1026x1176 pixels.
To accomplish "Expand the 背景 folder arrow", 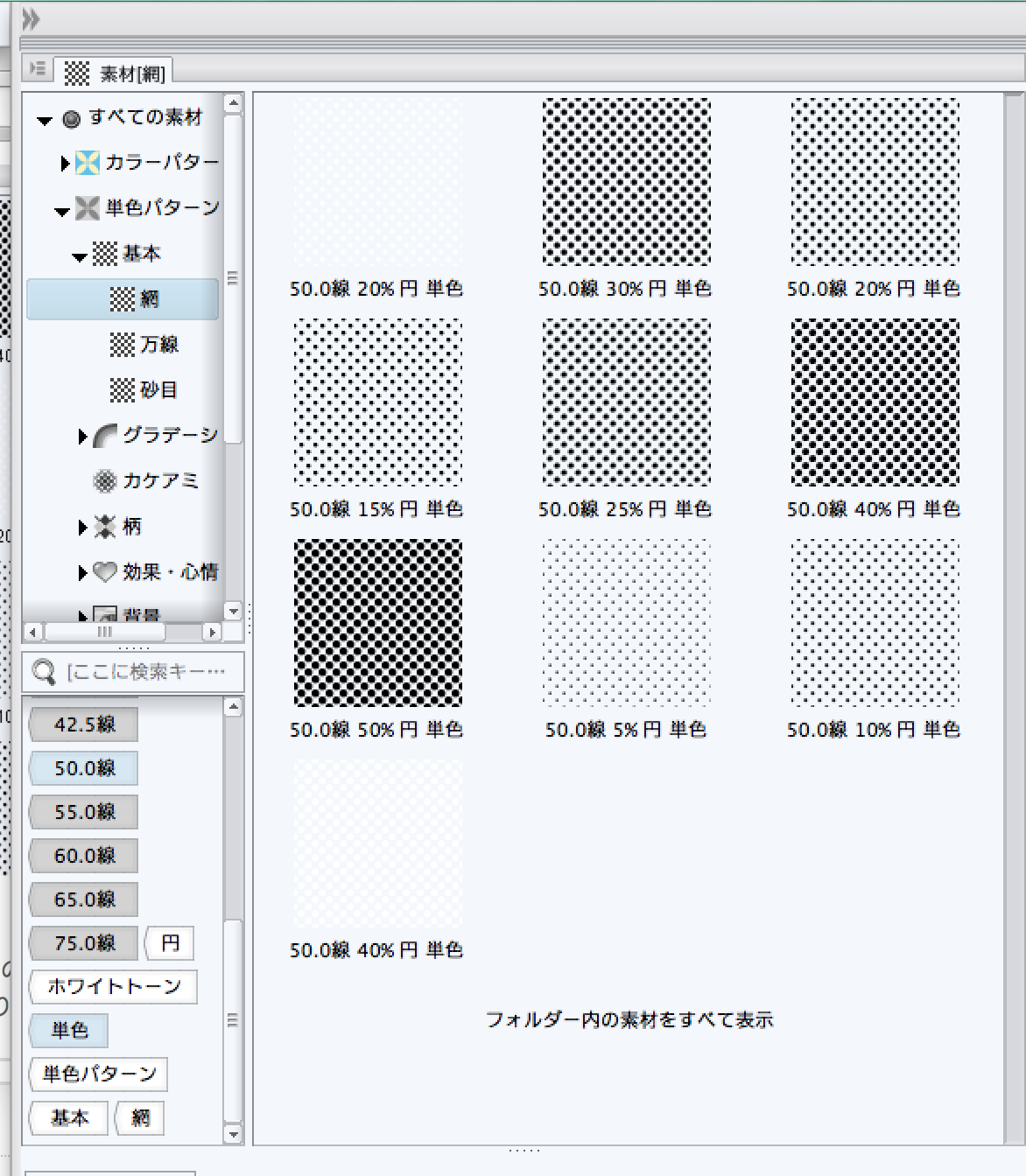I will [82, 615].
